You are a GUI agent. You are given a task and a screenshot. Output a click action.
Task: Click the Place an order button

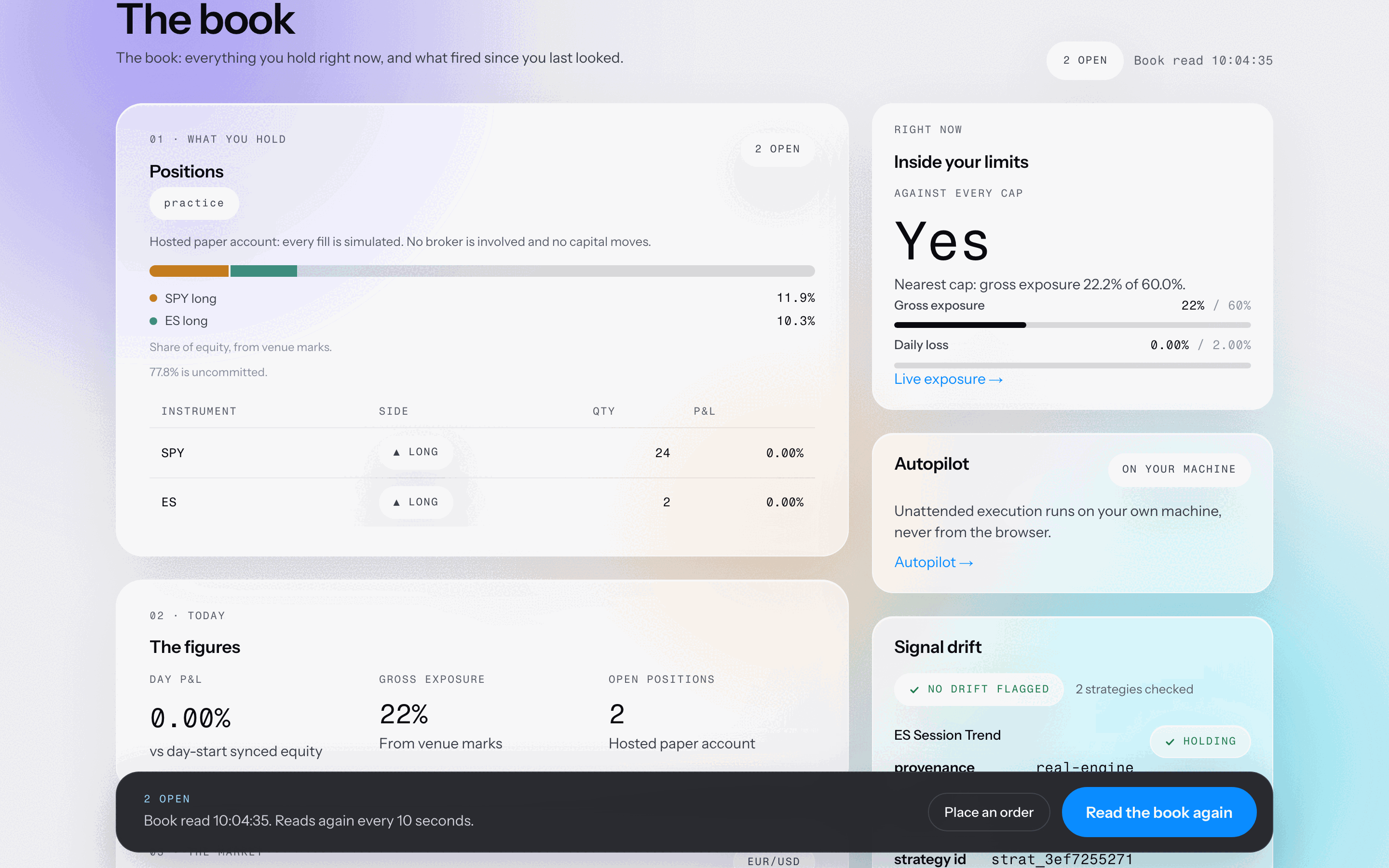click(x=988, y=813)
